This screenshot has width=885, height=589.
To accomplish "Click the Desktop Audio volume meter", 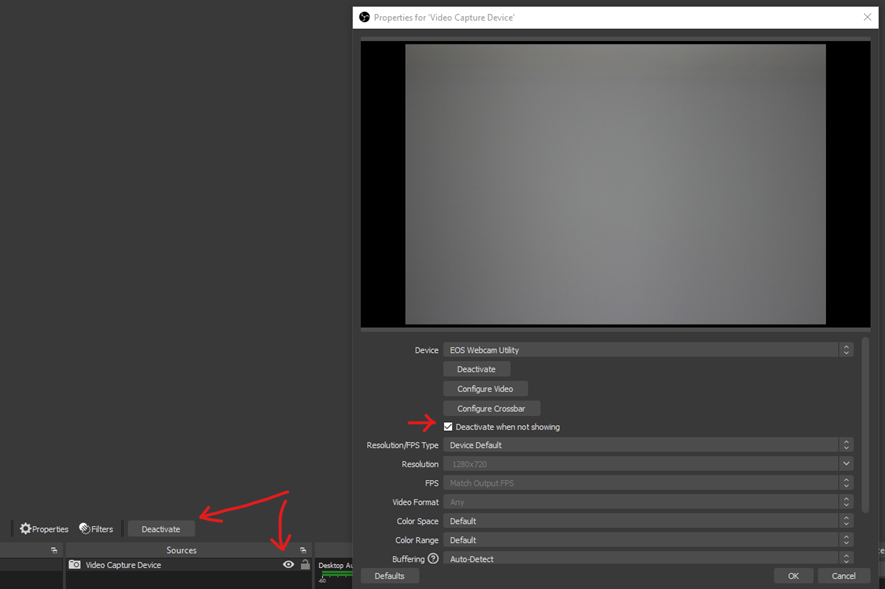I will point(336,574).
